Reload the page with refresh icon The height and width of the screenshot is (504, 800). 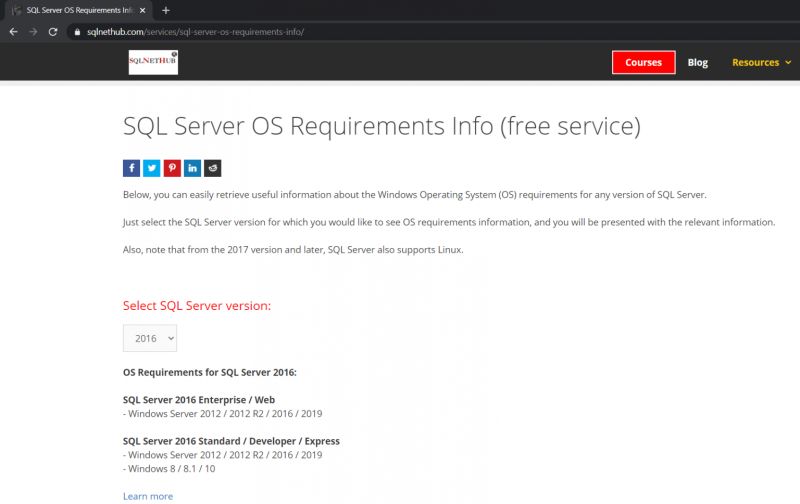coord(53,32)
